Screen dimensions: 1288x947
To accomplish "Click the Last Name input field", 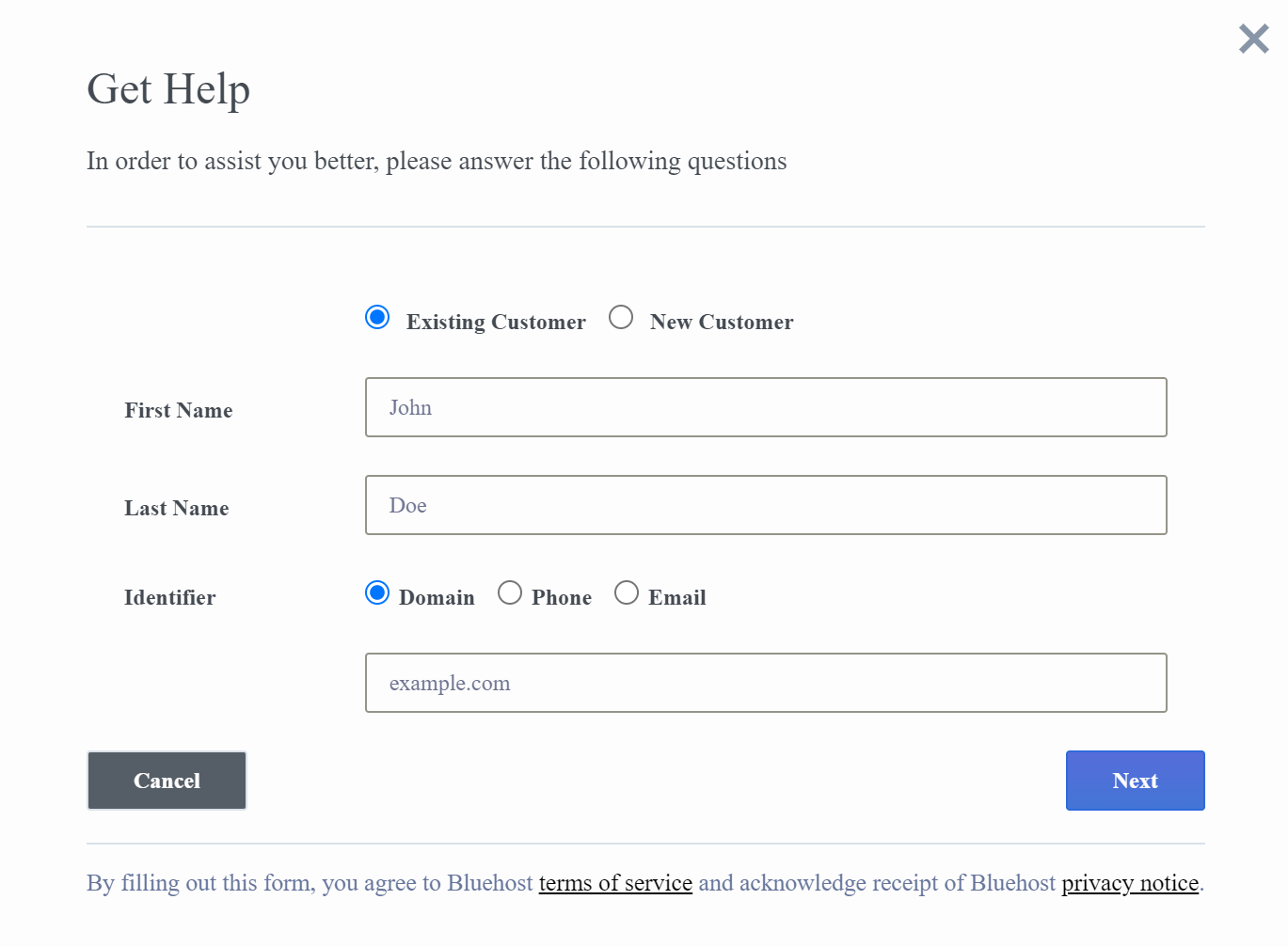I will [765, 505].
